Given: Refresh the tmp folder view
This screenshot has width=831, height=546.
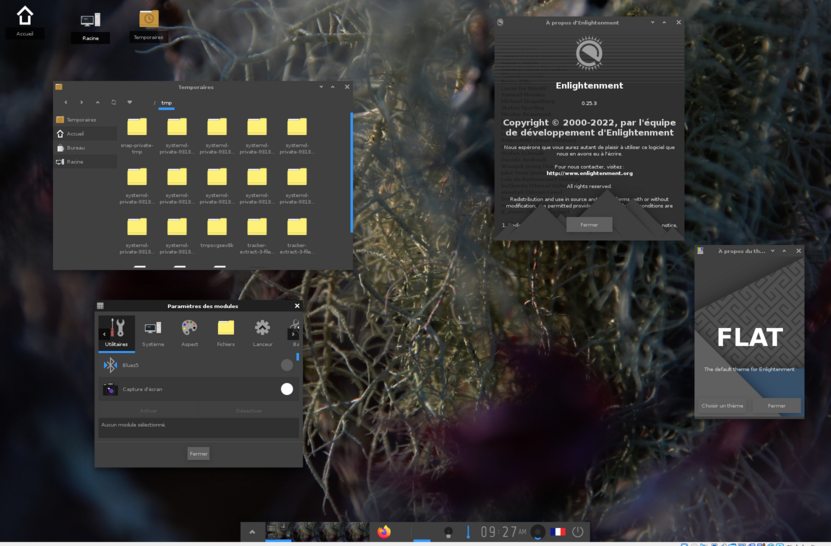Looking at the screenshot, I should [x=113, y=102].
